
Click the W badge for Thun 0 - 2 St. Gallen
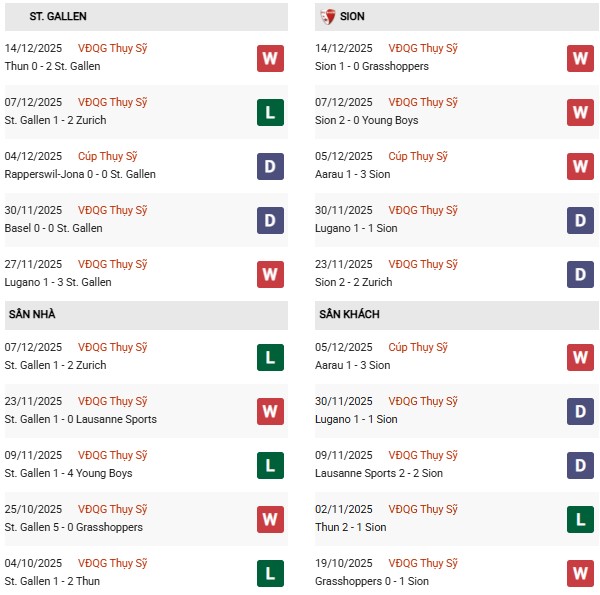pos(270,58)
